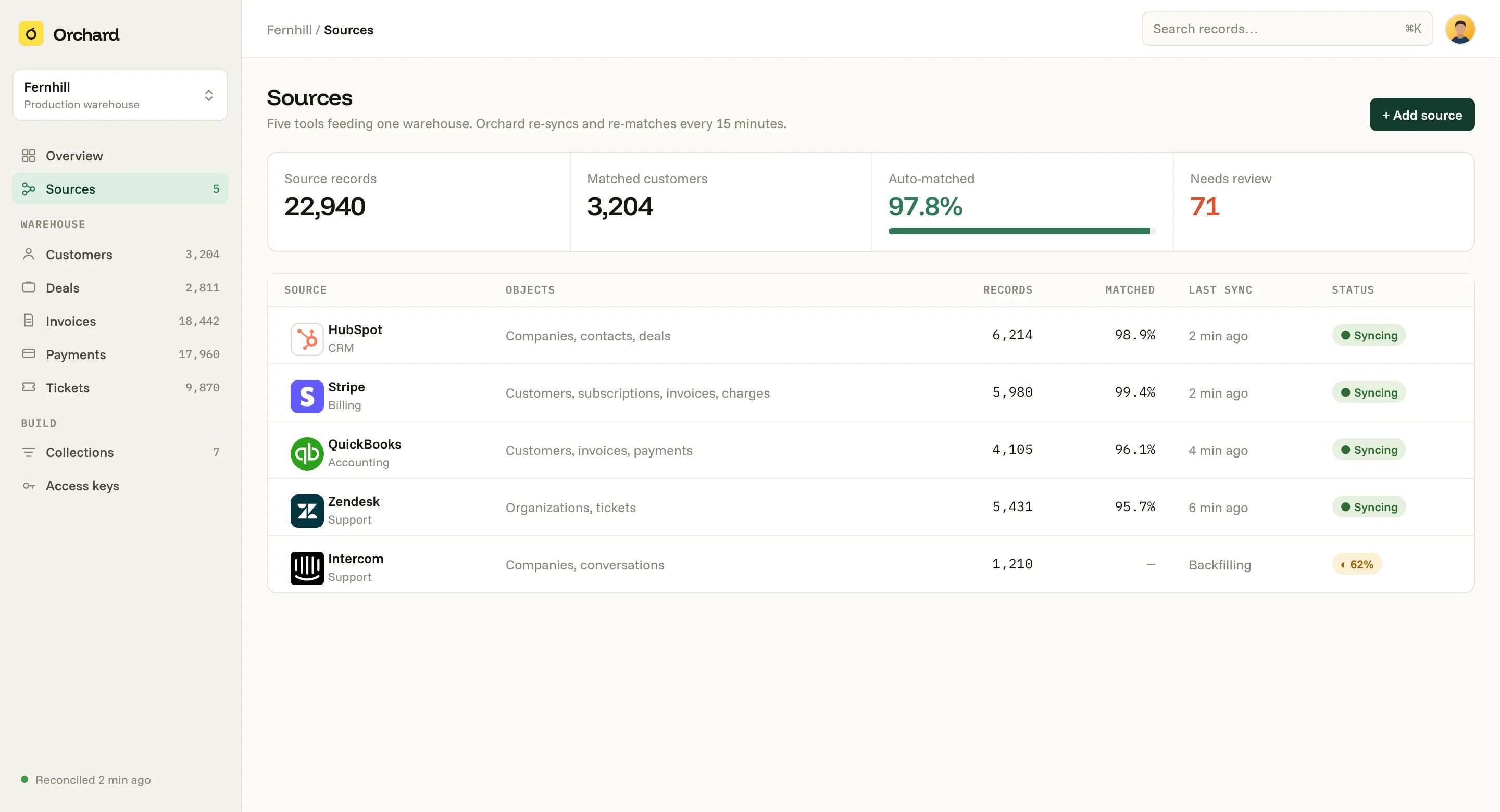Click the Stripe source logo
Viewport: 1500px width, 812px height.
point(307,397)
